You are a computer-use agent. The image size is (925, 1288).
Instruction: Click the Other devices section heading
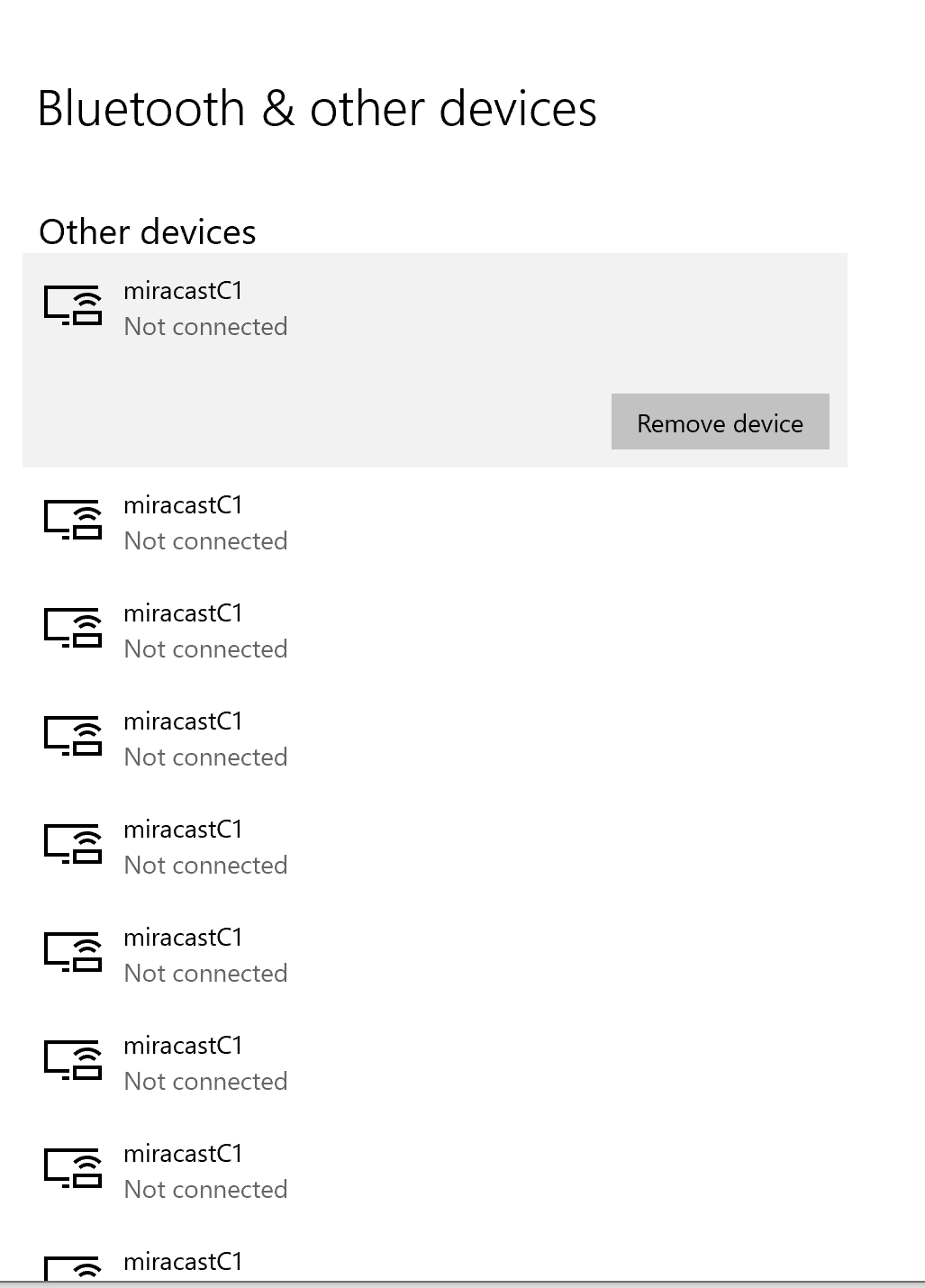coord(148,232)
